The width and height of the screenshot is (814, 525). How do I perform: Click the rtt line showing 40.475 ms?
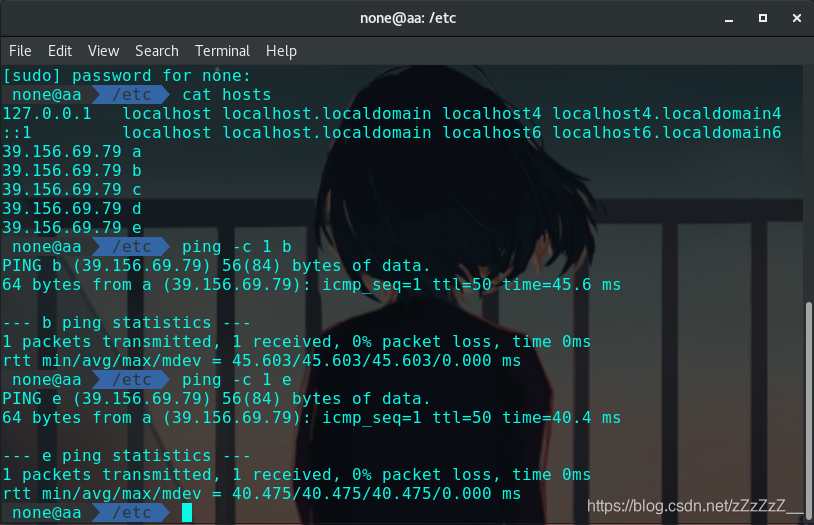[262, 493]
